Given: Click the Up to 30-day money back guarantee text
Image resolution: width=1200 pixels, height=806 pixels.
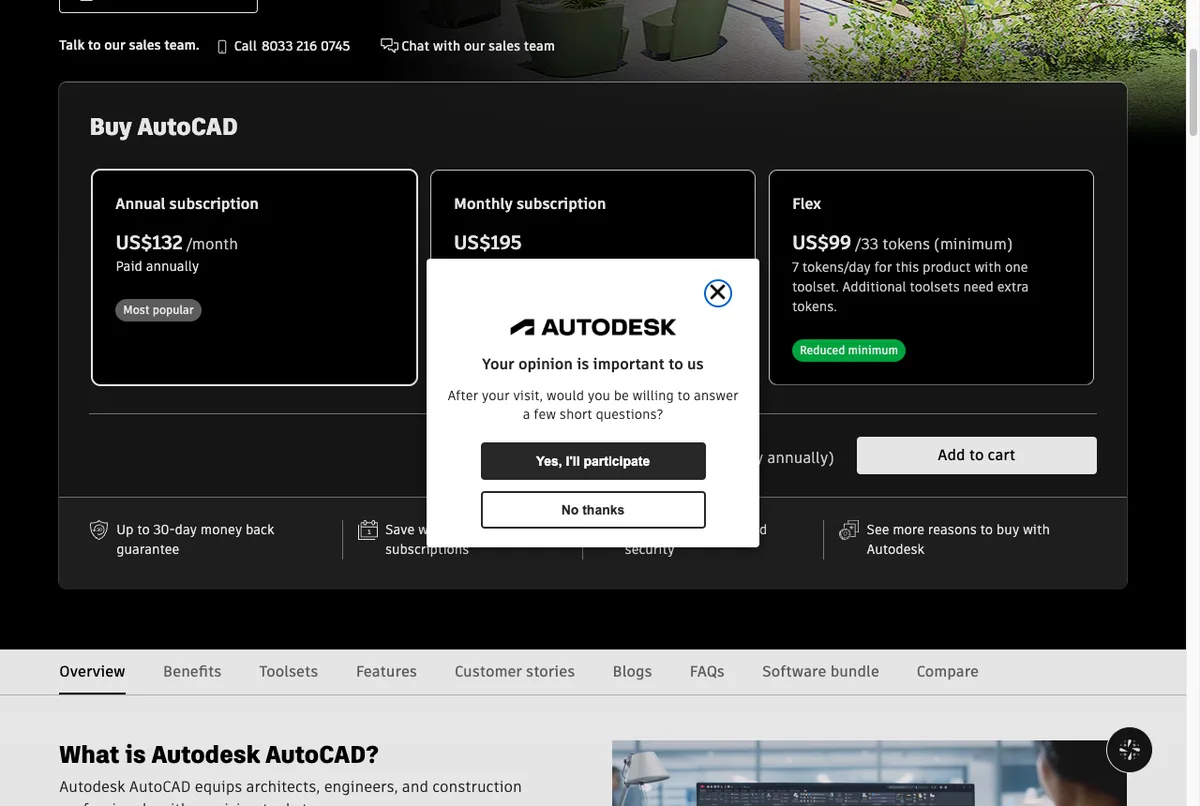Looking at the screenshot, I should [x=195, y=540].
